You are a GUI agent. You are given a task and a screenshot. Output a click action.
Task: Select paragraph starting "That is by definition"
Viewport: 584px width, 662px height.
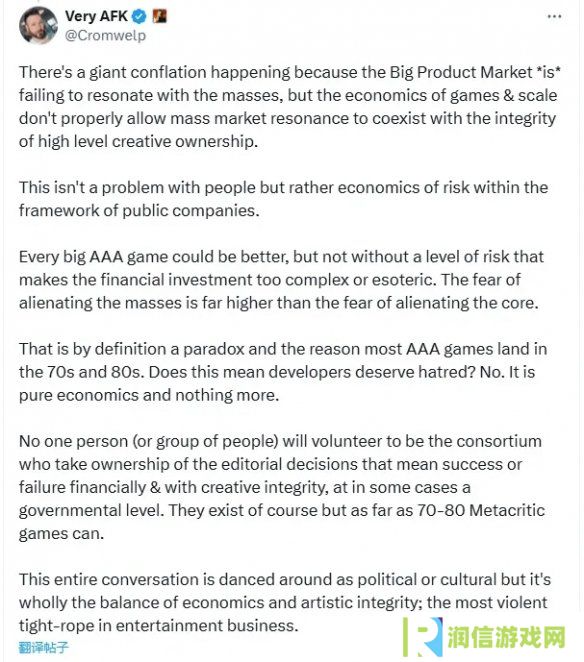pos(283,372)
